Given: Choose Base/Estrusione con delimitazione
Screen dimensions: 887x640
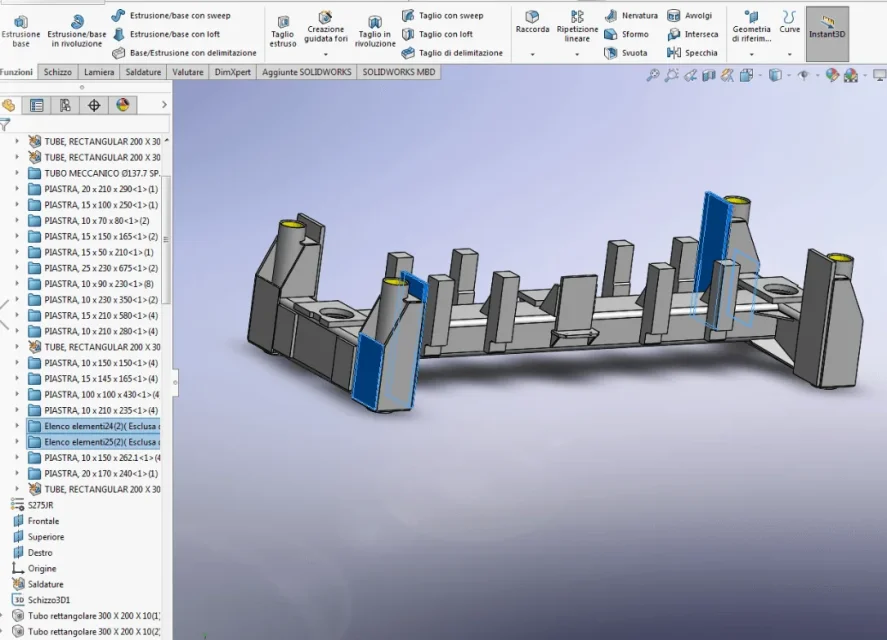Looking at the screenshot, I should [x=184, y=53].
